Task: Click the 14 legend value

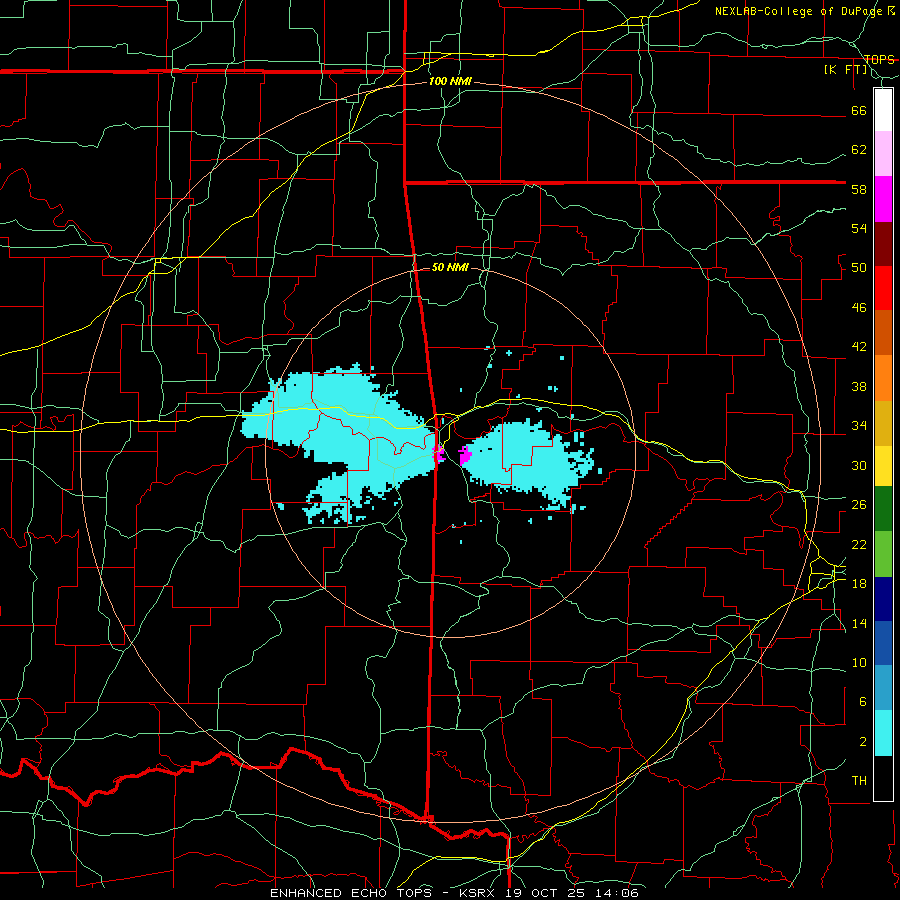Action: [x=859, y=623]
